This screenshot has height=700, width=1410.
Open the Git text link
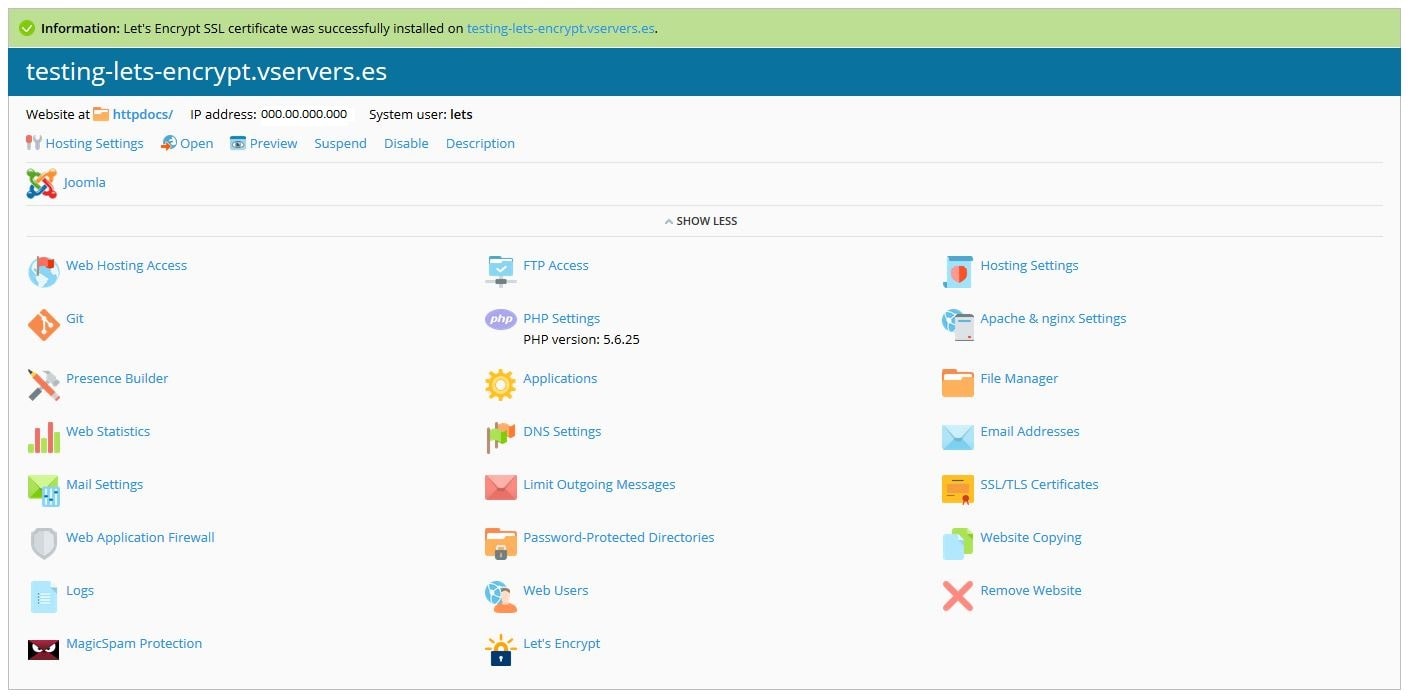pyautogui.click(x=75, y=318)
